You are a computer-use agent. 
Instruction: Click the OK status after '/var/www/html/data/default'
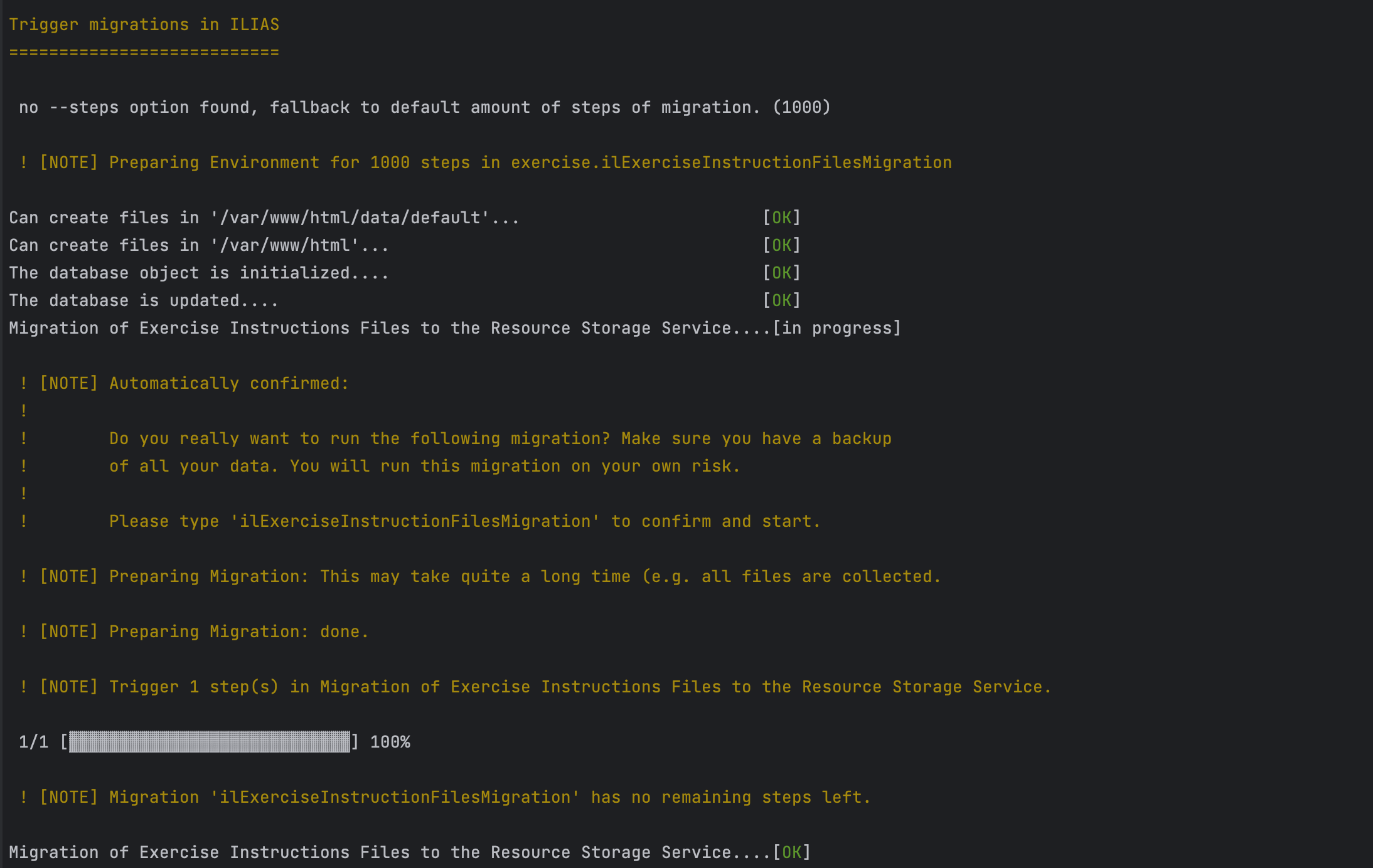coord(781,218)
